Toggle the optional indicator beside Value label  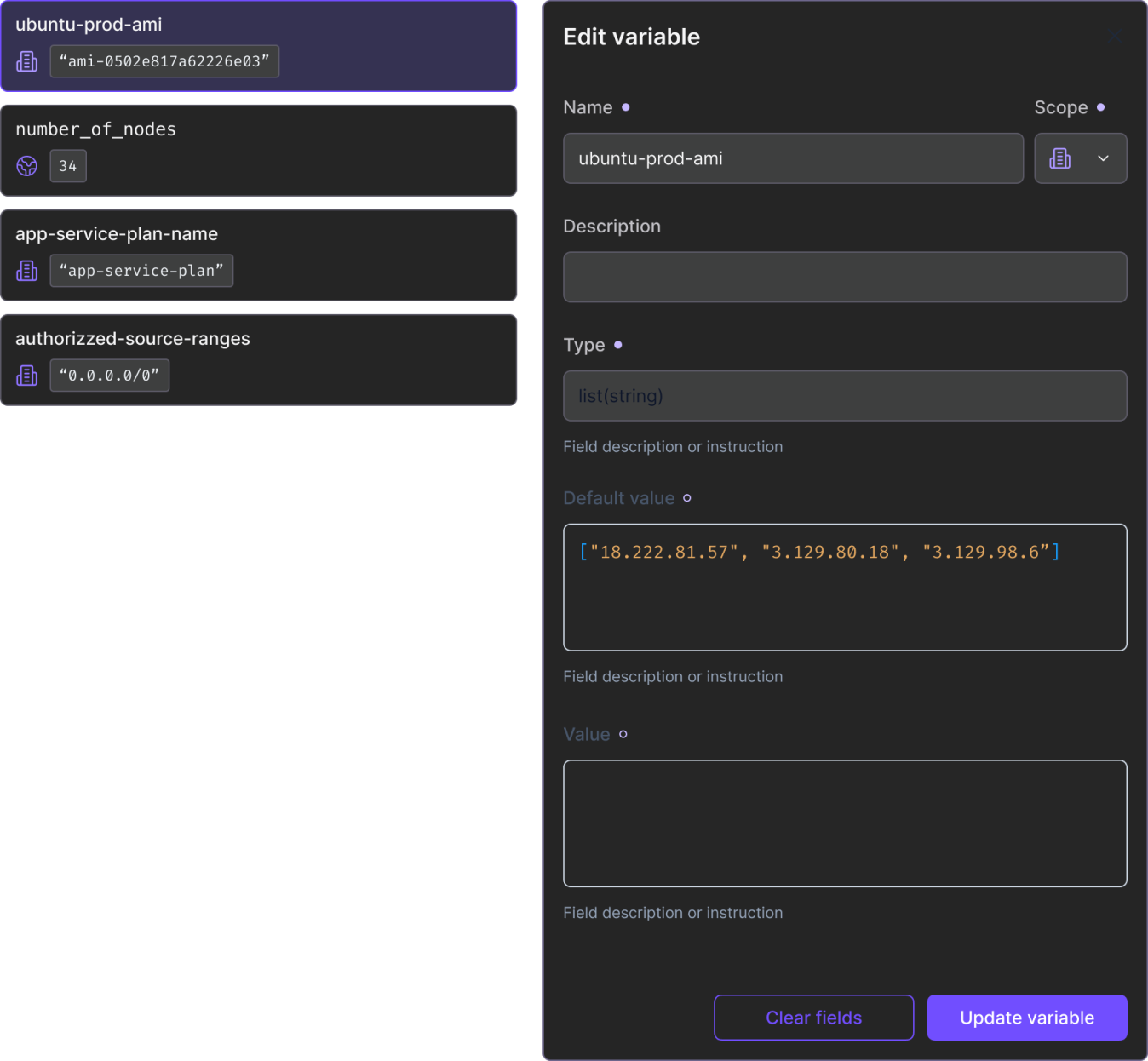coord(623,734)
